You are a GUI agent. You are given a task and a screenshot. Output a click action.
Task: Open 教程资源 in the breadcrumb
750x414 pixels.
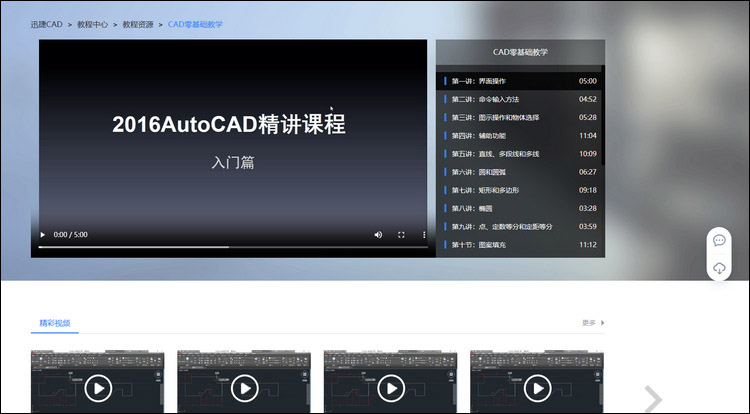coord(138,24)
